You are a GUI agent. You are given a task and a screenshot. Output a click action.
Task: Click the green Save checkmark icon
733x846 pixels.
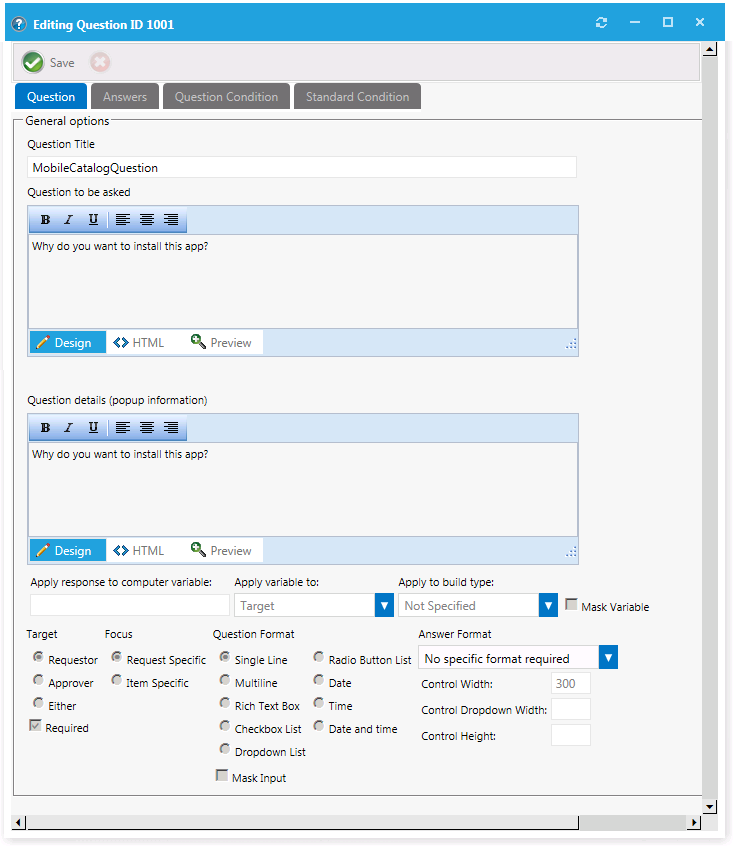pos(33,62)
